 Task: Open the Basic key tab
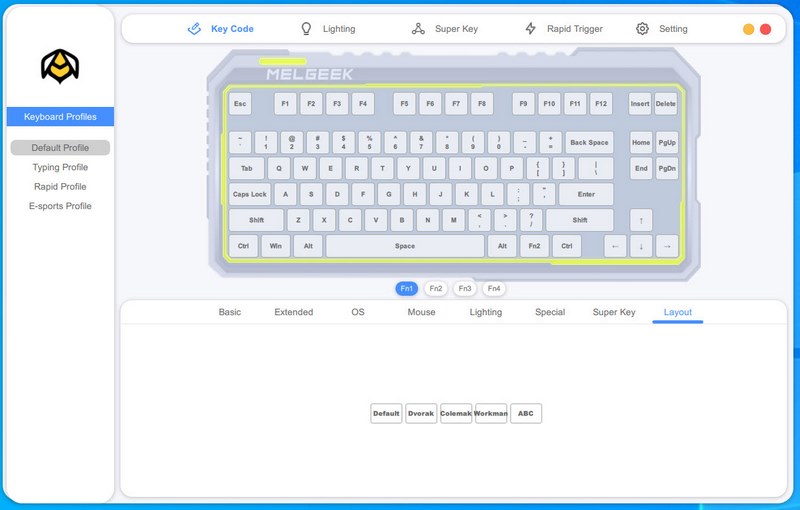point(230,312)
